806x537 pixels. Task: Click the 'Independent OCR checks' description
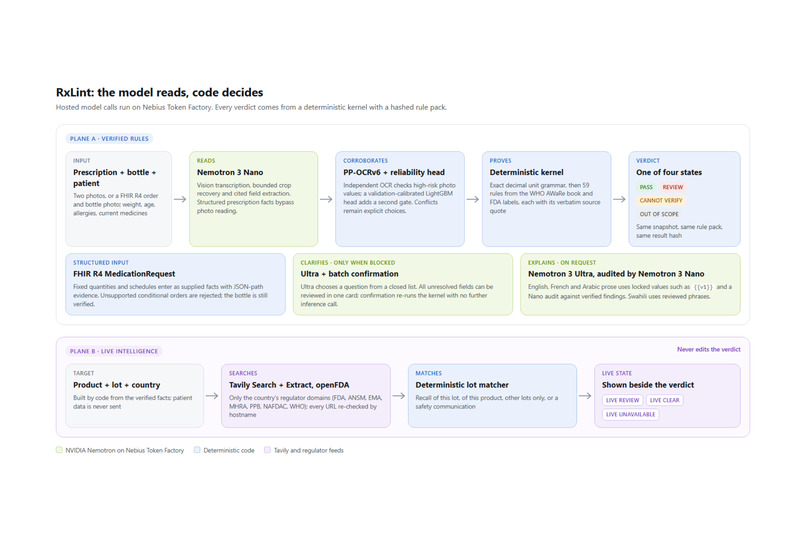(399, 198)
